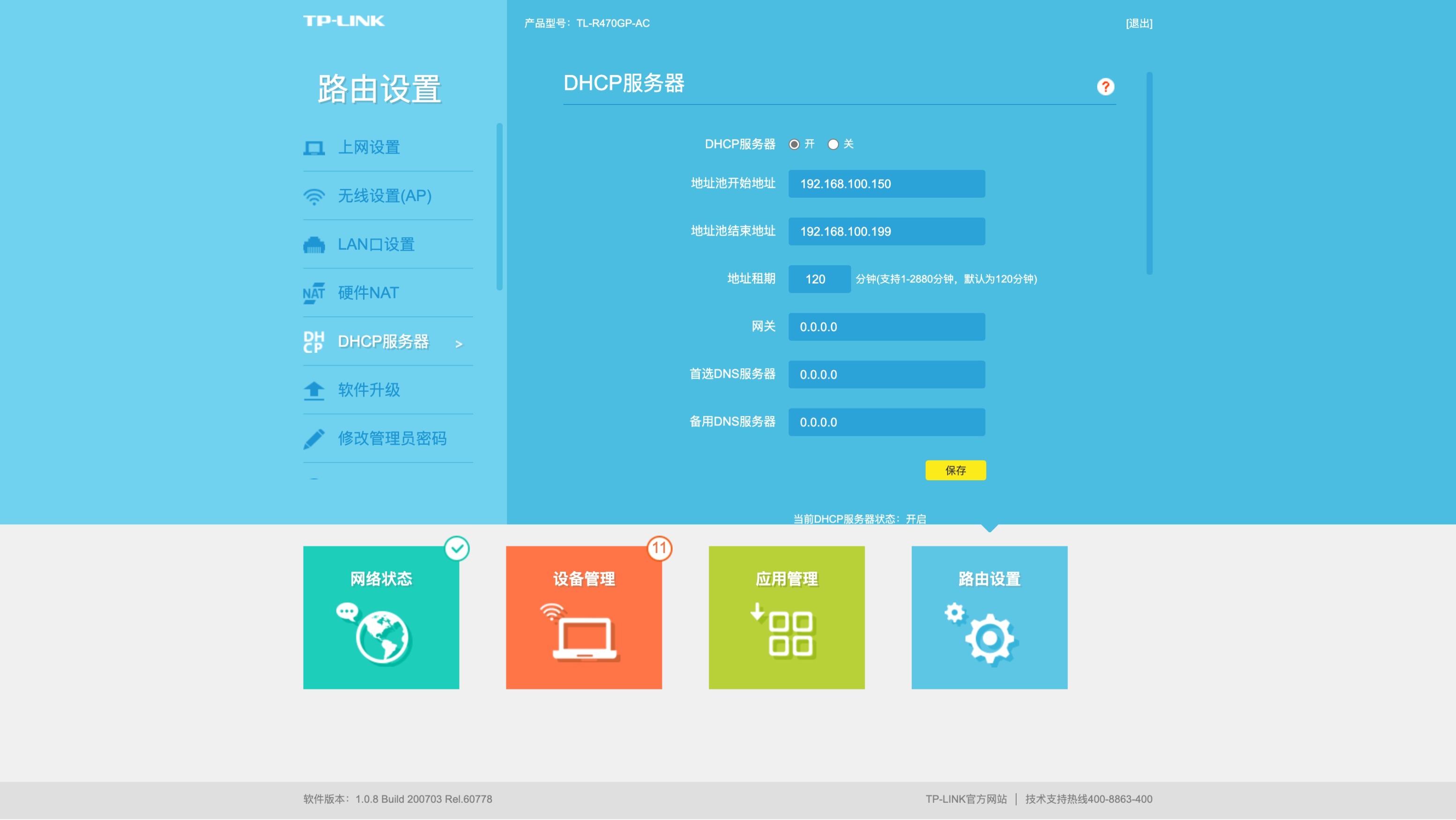Toggle the DHCP server off with 关 option
Screen dimensions: 1456x820
pos(833,144)
